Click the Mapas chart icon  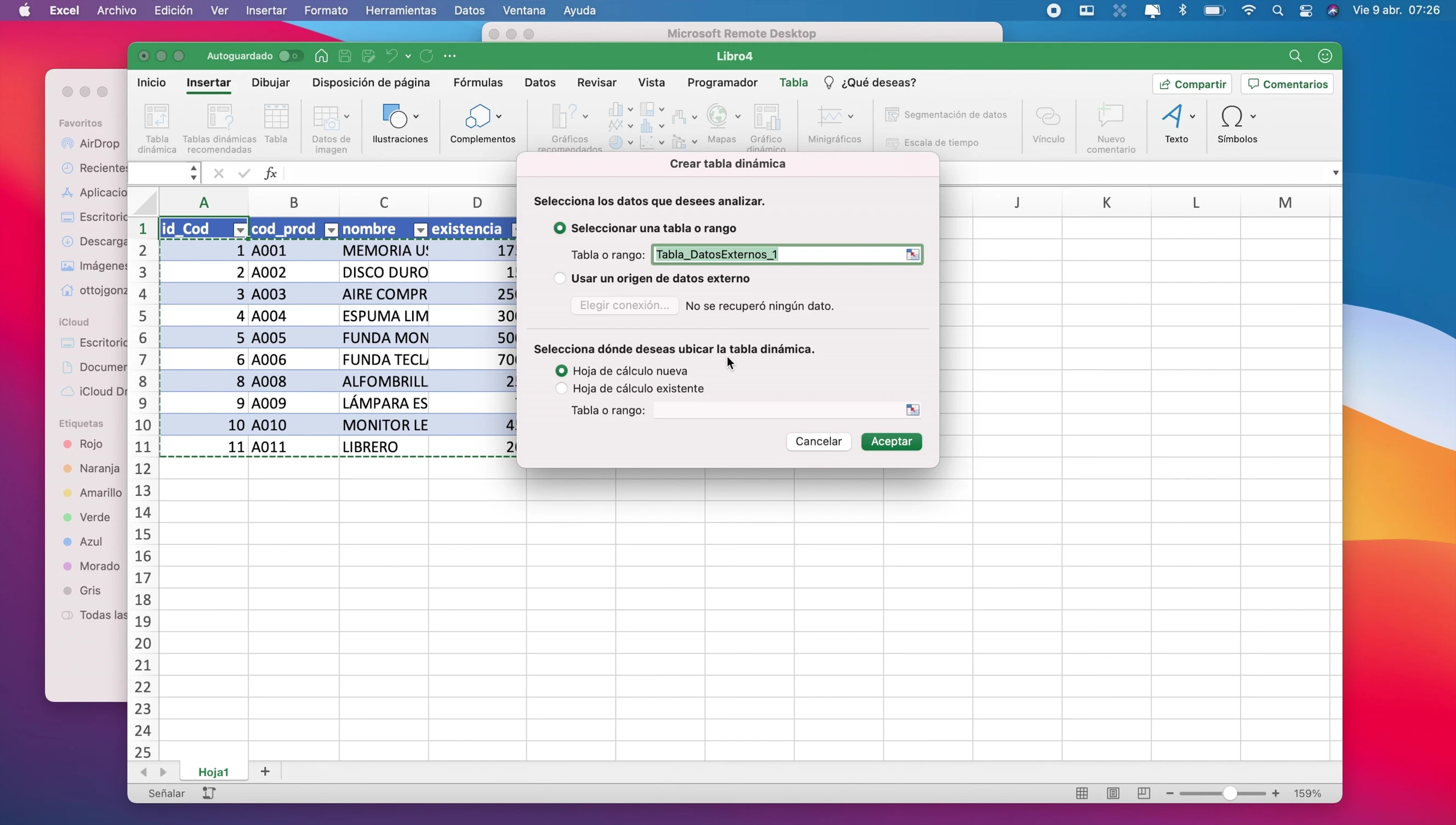point(717,116)
